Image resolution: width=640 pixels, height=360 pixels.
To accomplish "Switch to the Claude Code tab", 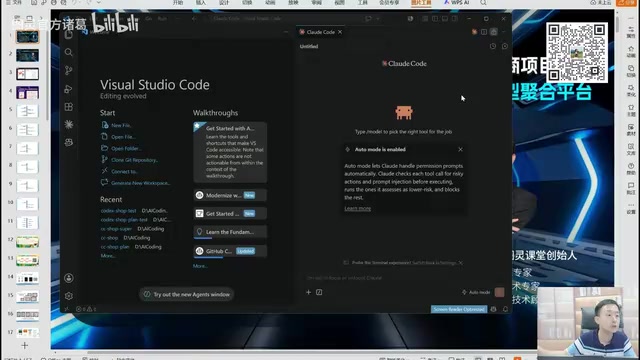I will (x=321, y=32).
